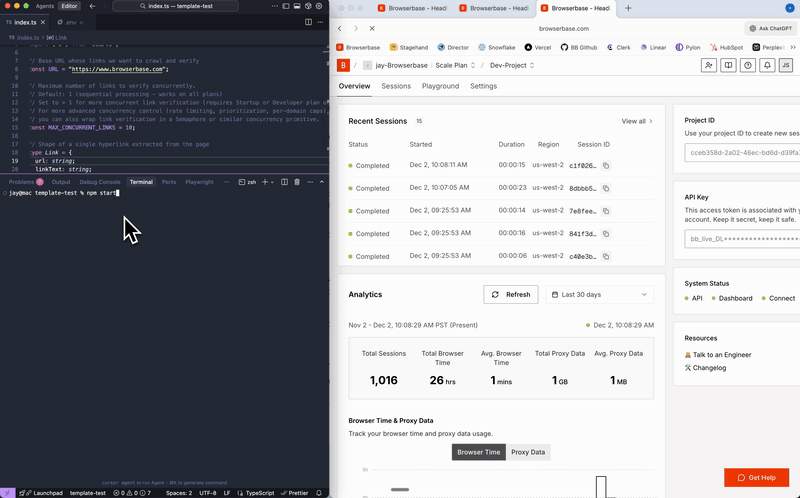Toggle the bottom panel layout icon
This screenshot has height=498, width=800.
[296, 6]
